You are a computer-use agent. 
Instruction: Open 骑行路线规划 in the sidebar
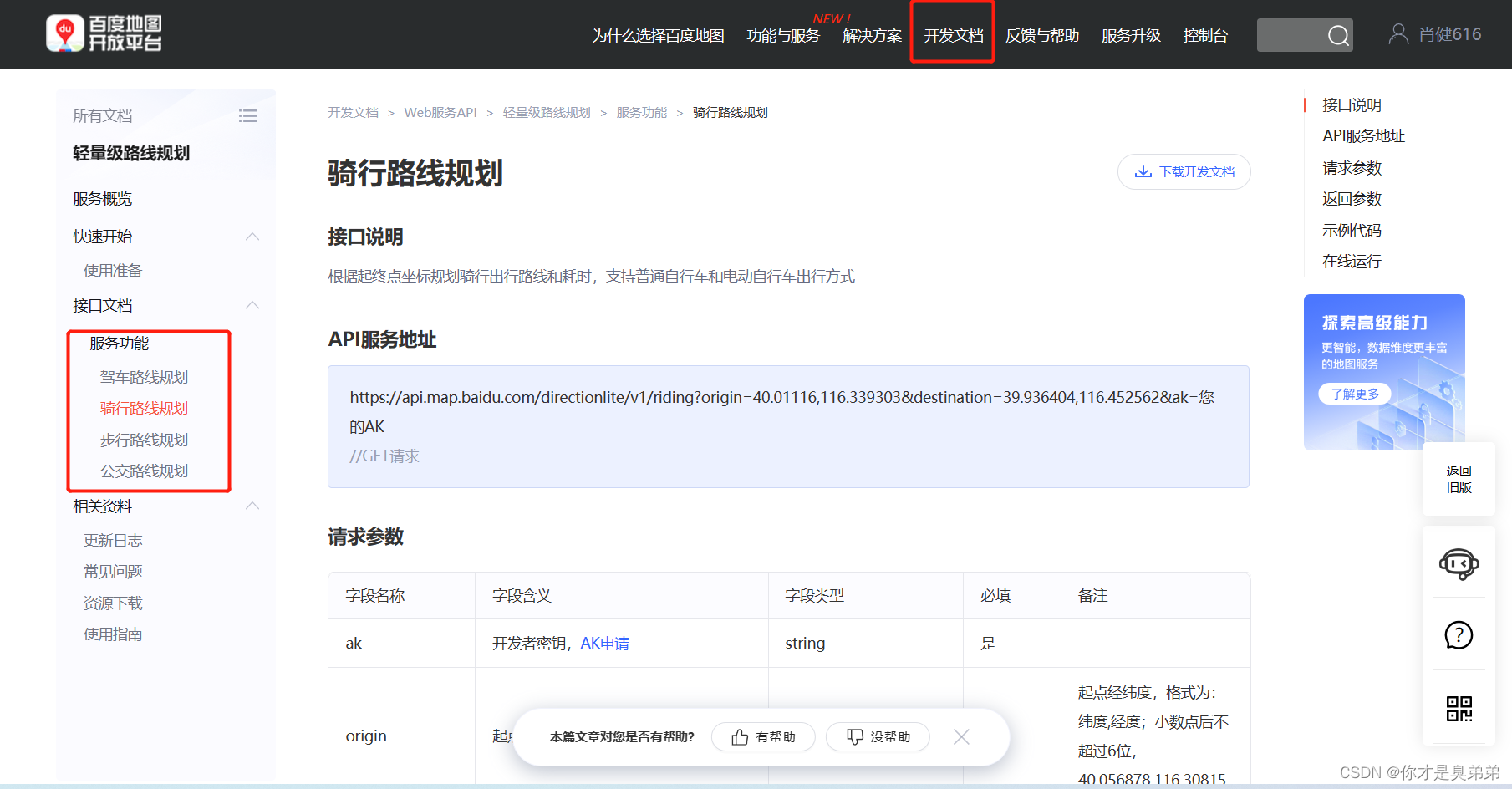click(x=144, y=408)
